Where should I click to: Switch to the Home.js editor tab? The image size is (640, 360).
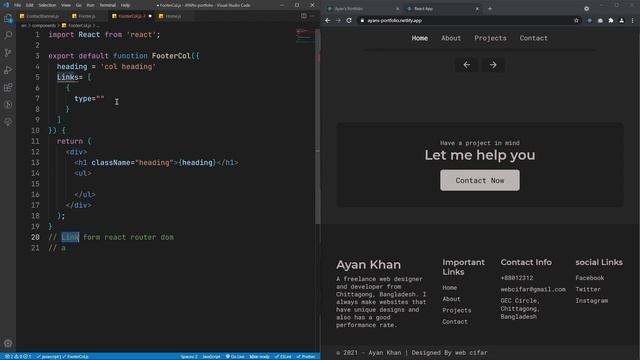pyautogui.click(x=173, y=16)
